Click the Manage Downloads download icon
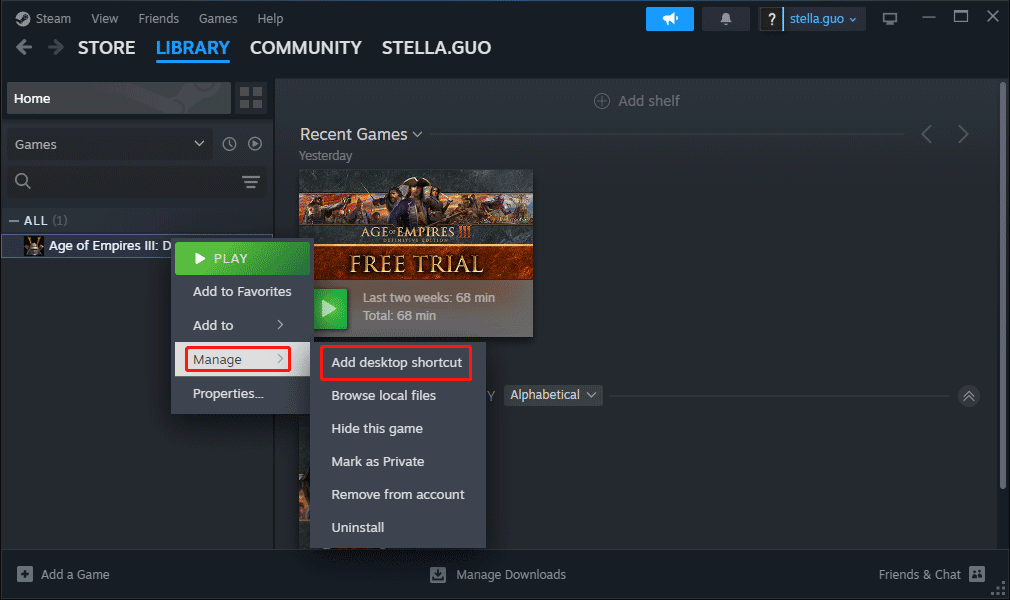The image size is (1010, 600). coord(438,574)
